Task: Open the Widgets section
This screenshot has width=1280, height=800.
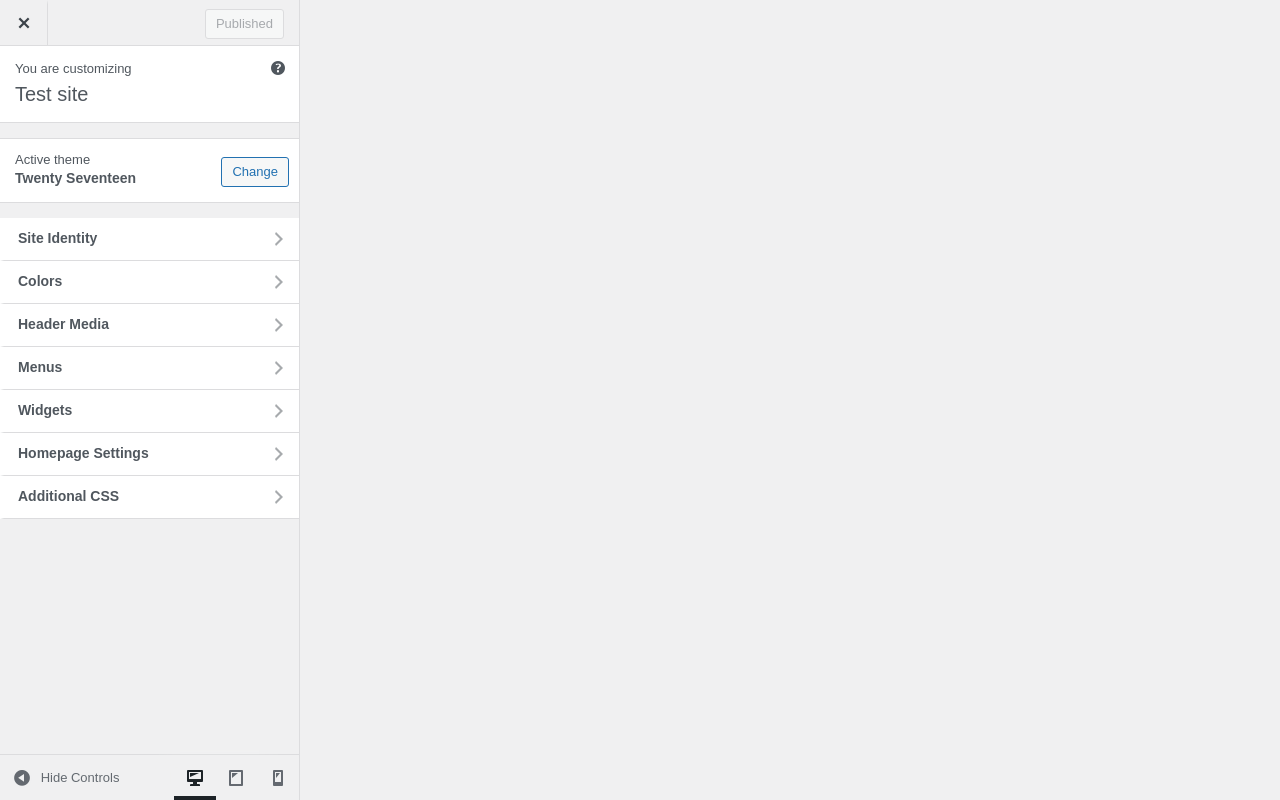Action: click(x=150, y=411)
